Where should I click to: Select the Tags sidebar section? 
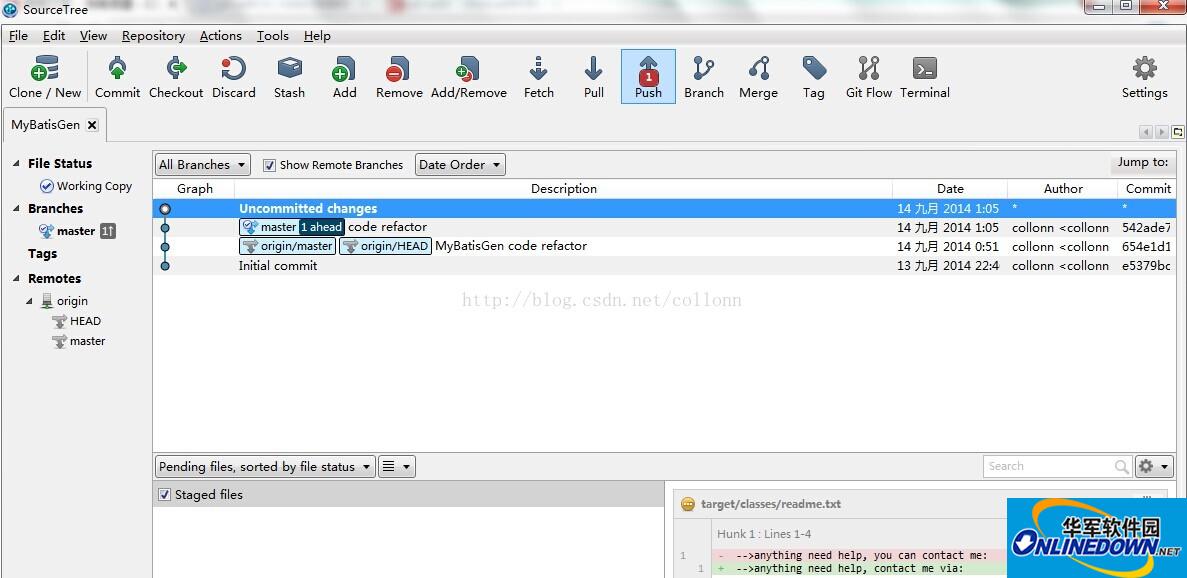pyautogui.click(x=42, y=254)
